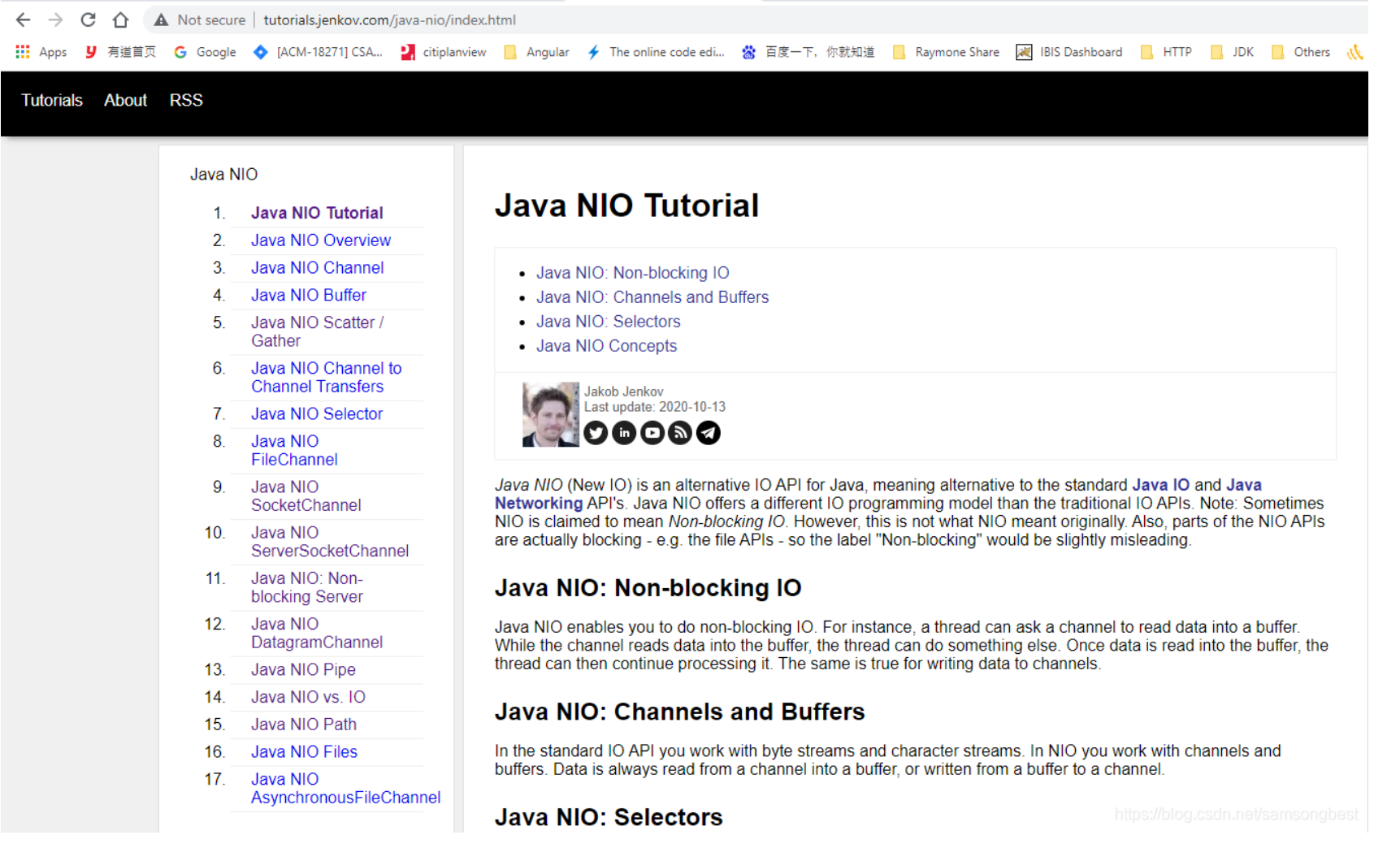Follow the Java IO inline link
Screen dimensions: 1400x848
point(1161,485)
